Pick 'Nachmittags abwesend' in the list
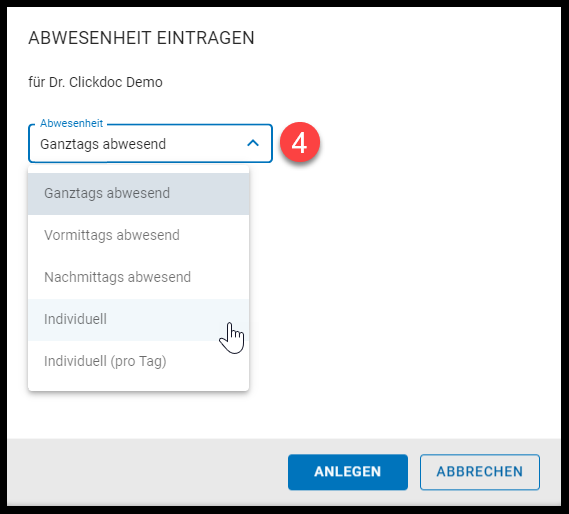Screen dimensions: 569x514 click(x=138, y=277)
